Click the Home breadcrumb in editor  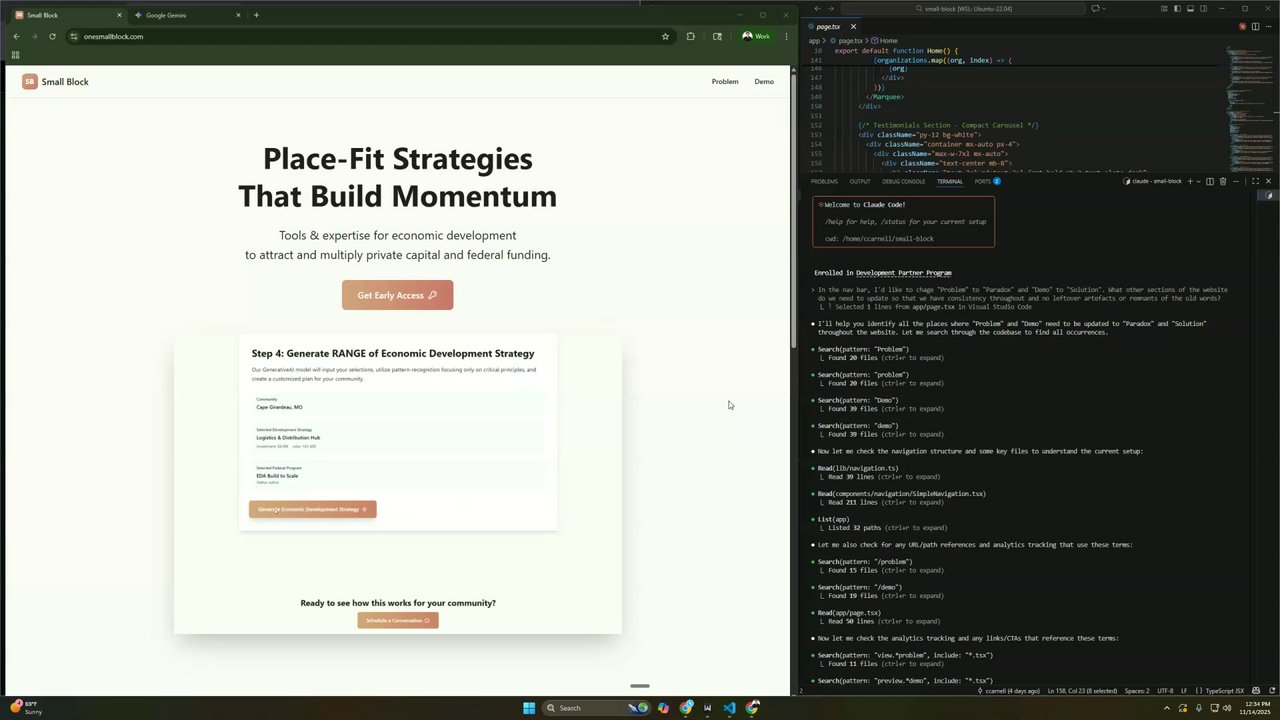point(886,41)
